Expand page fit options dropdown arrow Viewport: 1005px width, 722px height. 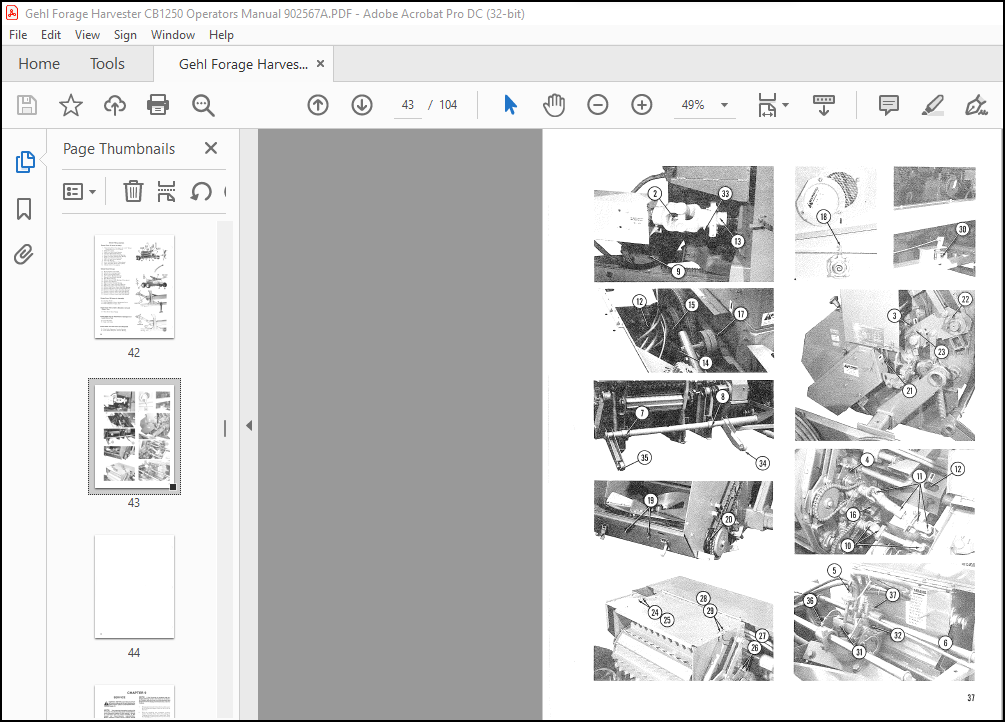[786, 105]
